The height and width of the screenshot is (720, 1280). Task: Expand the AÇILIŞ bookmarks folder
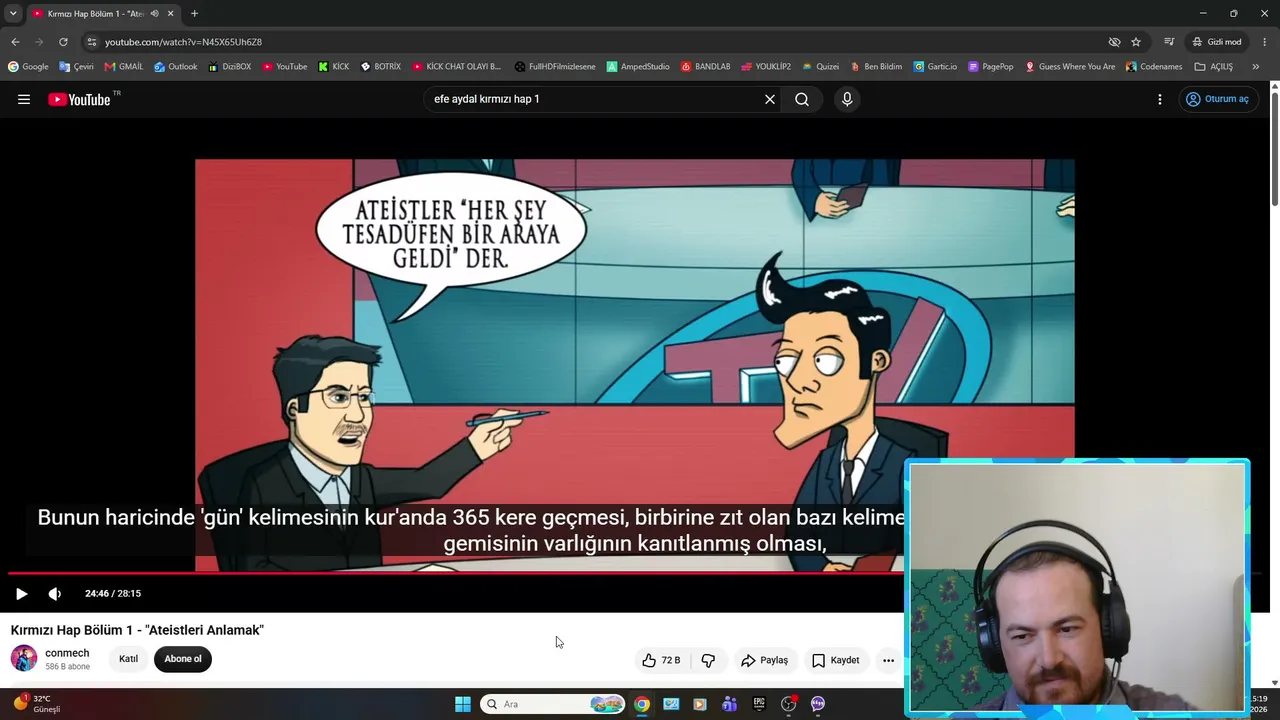(x=1214, y=67)
